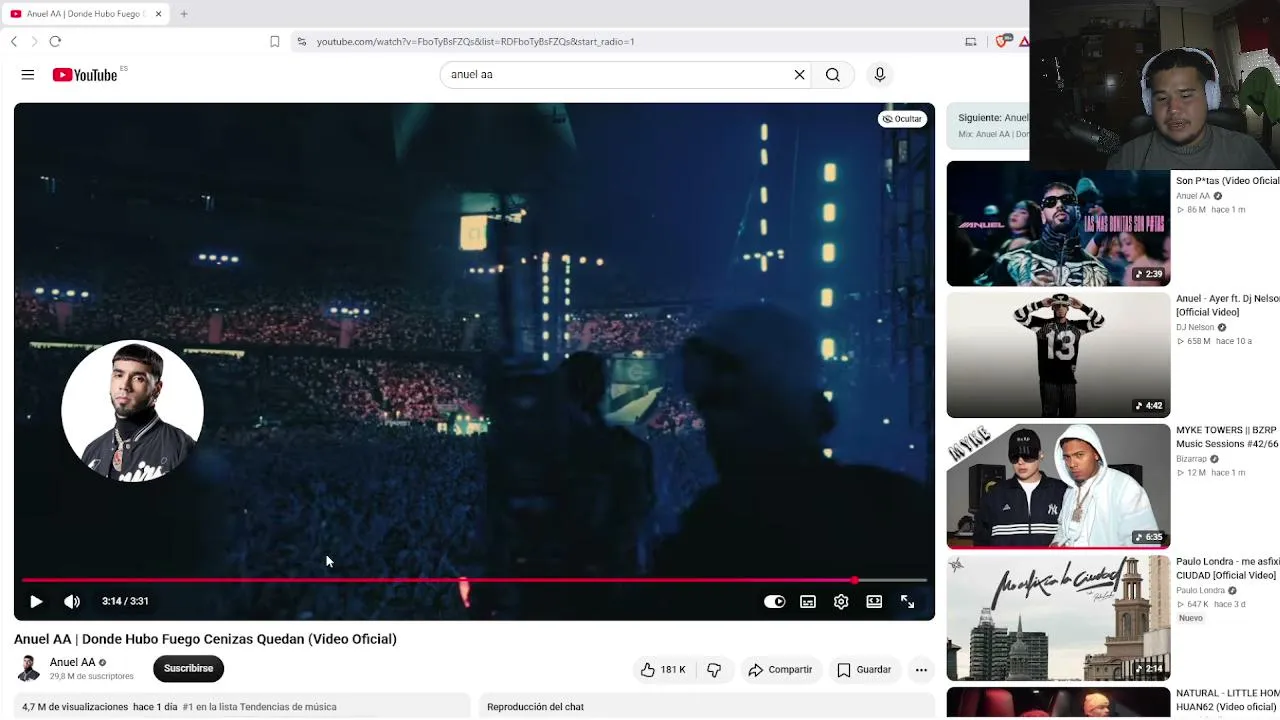Click the '3:14 / 3:31' time display
Image resolution: width=1280 pixels, height=720 pixels.
coord(125,601)
